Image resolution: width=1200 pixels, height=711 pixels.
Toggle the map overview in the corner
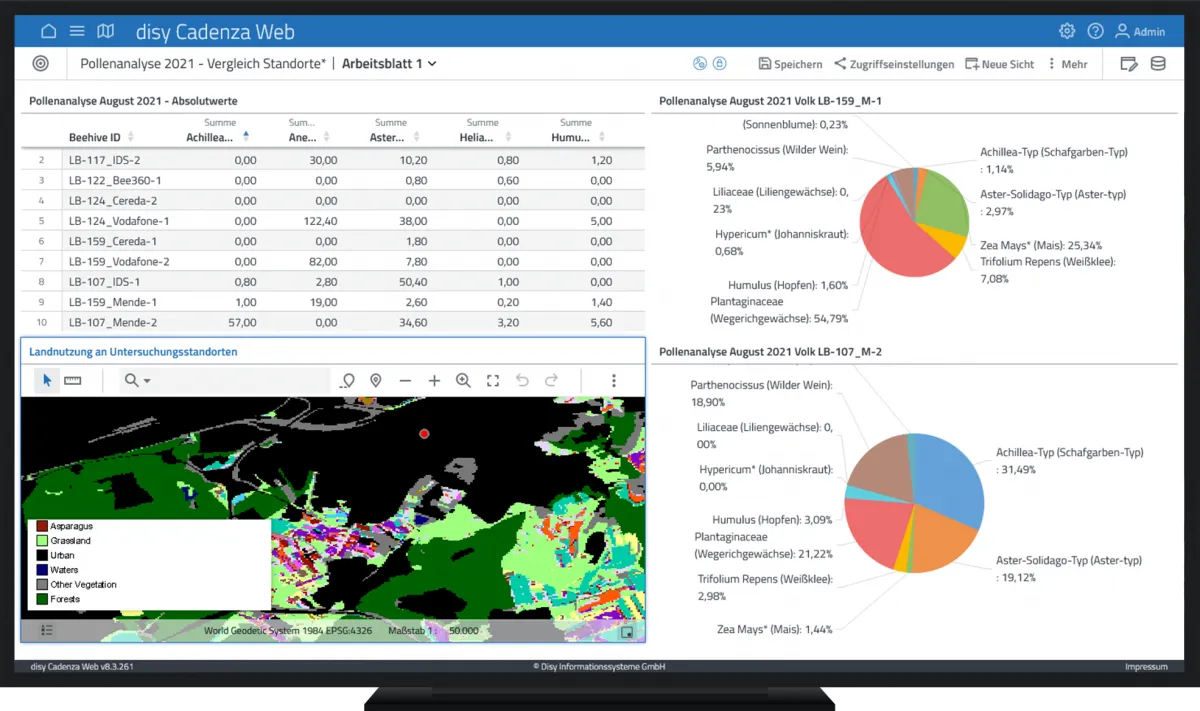[628, 632]
